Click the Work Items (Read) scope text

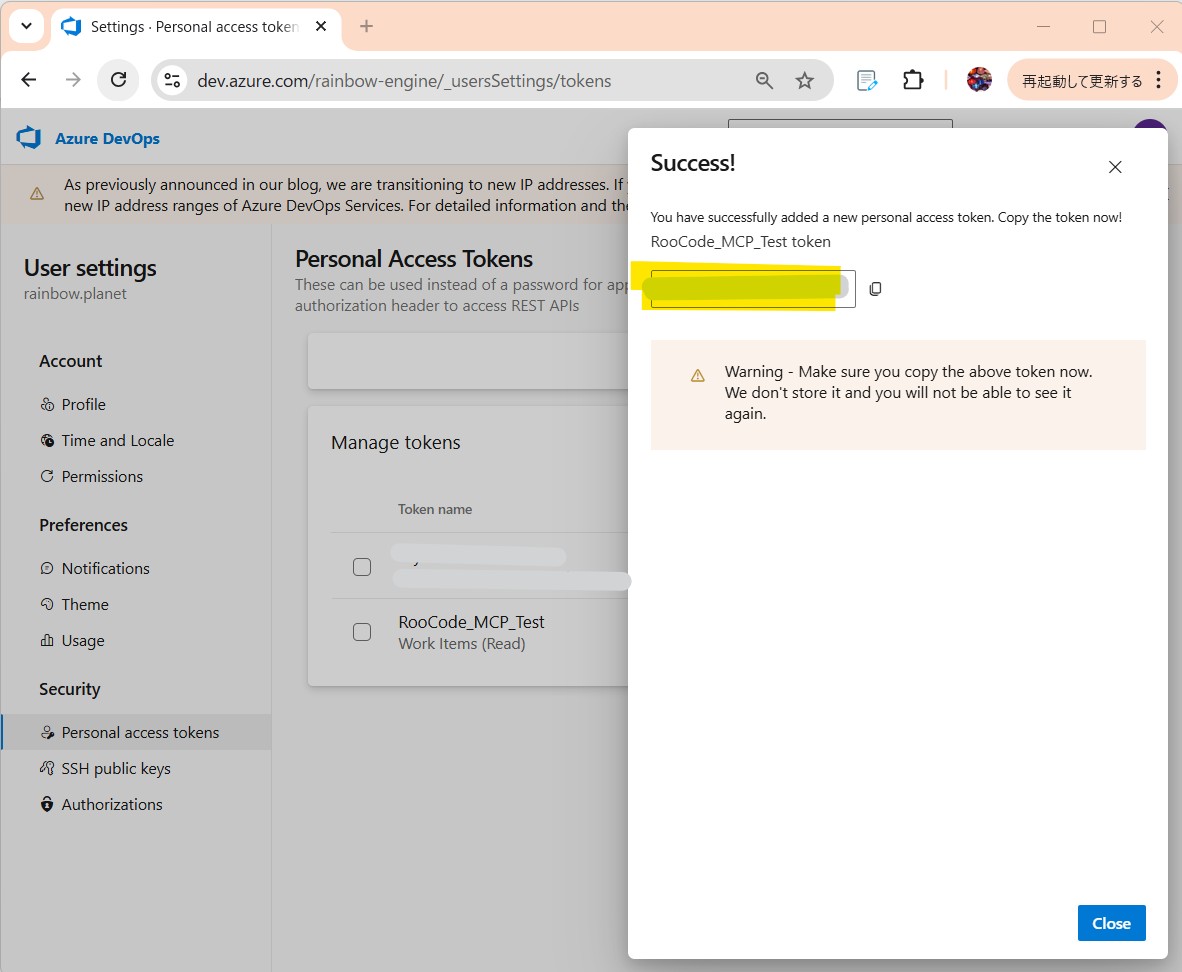461,644
